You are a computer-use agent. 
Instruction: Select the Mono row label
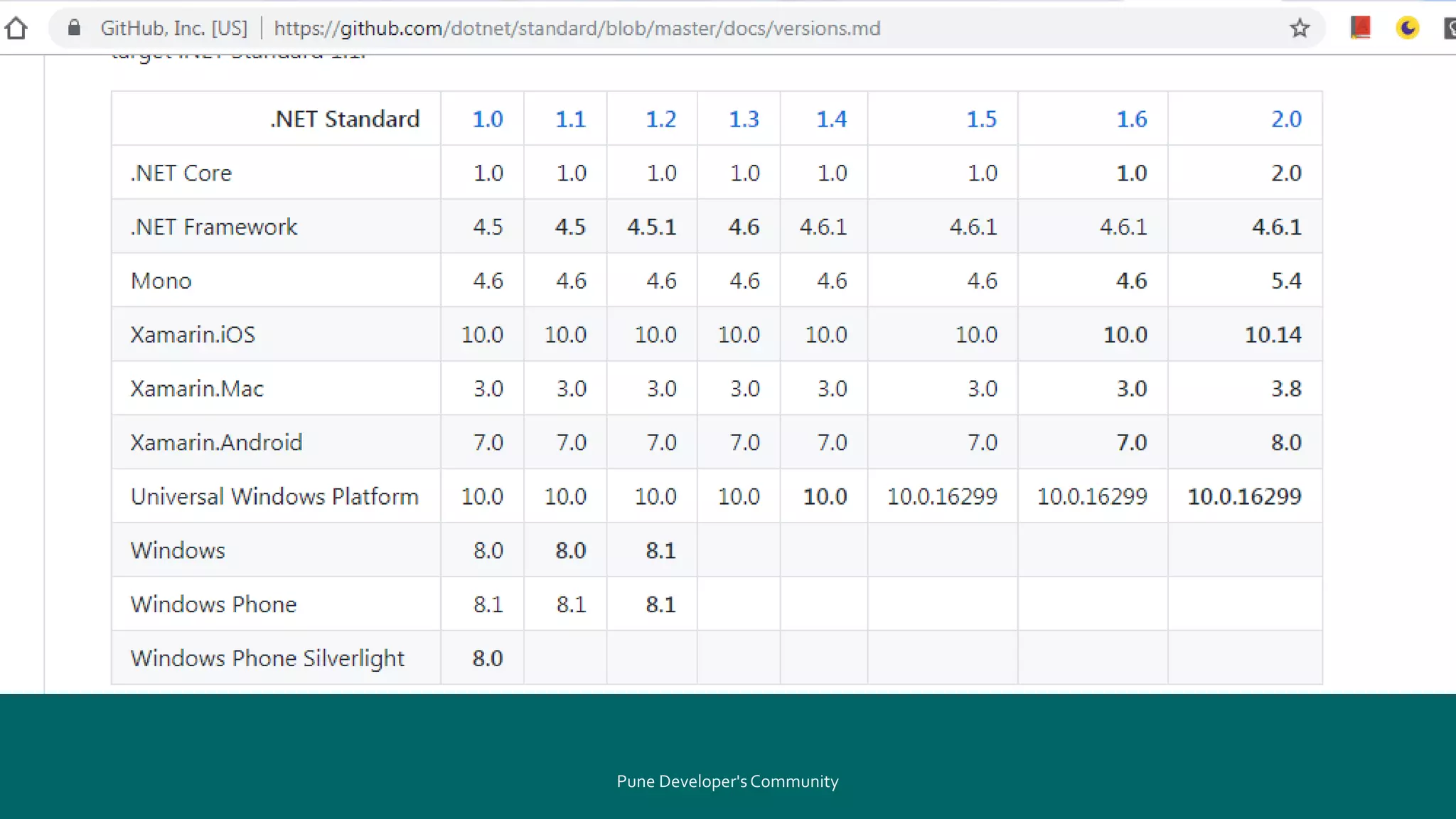click(161, 281)
